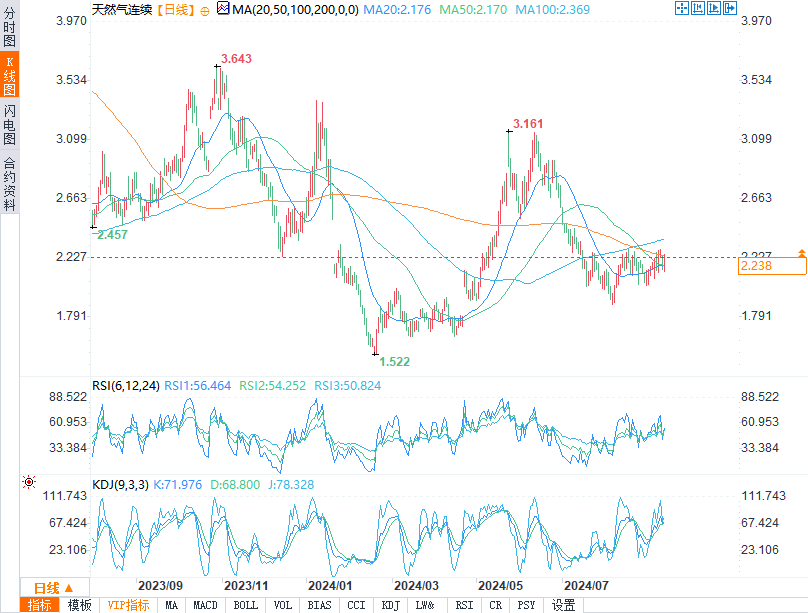Toggle the VOL indicator button

pos(283,605)
